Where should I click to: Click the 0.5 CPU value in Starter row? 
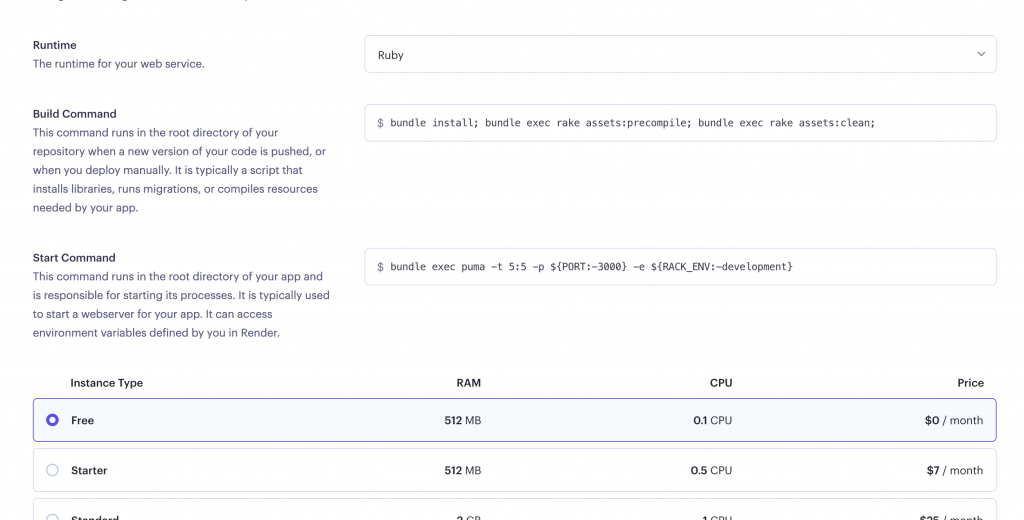(x=711, y=471)
